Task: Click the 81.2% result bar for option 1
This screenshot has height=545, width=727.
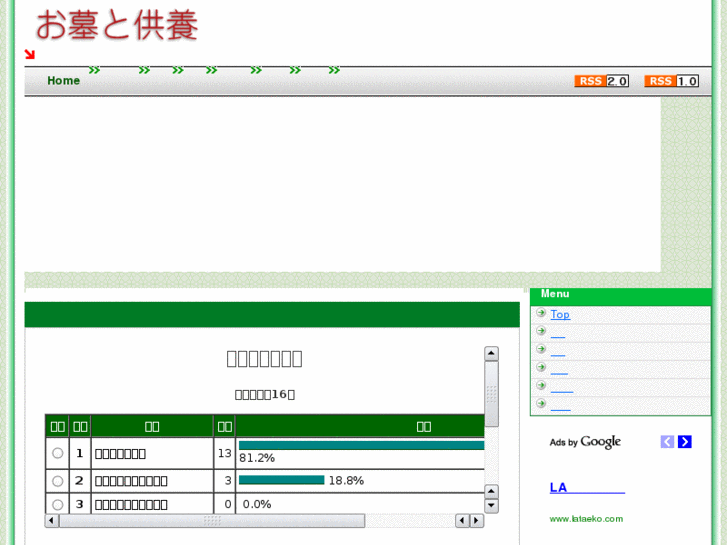Action: tap(361, 446)
